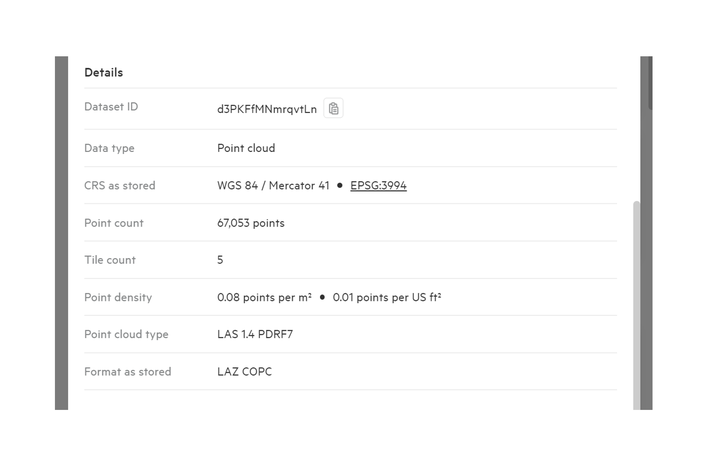
Task: Click the details panel scrollbar thumb
Action: (636, 305)
